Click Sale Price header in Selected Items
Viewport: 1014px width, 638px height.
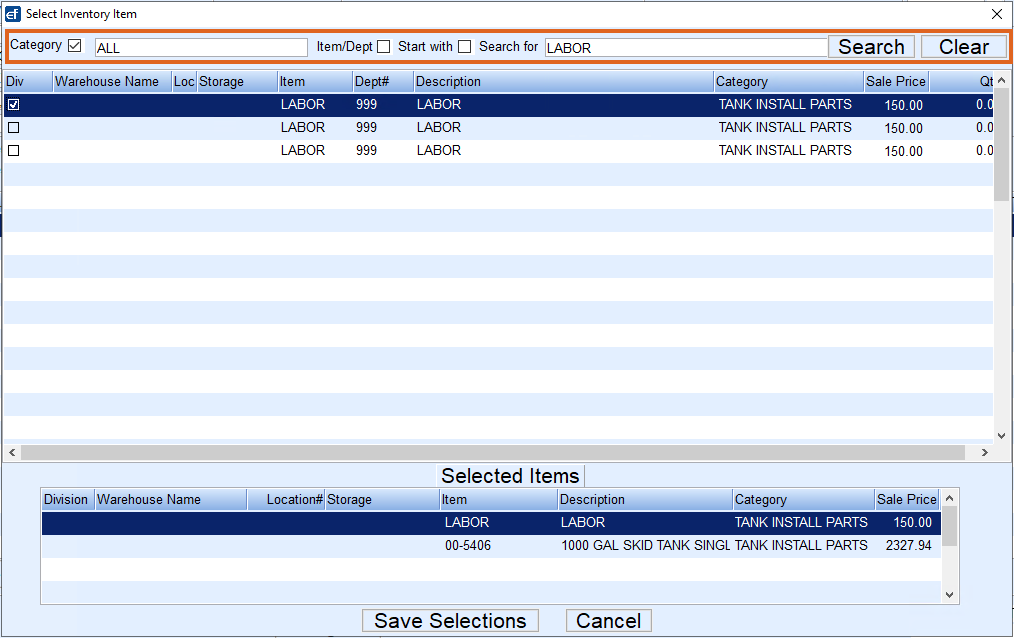coord(907,500)
